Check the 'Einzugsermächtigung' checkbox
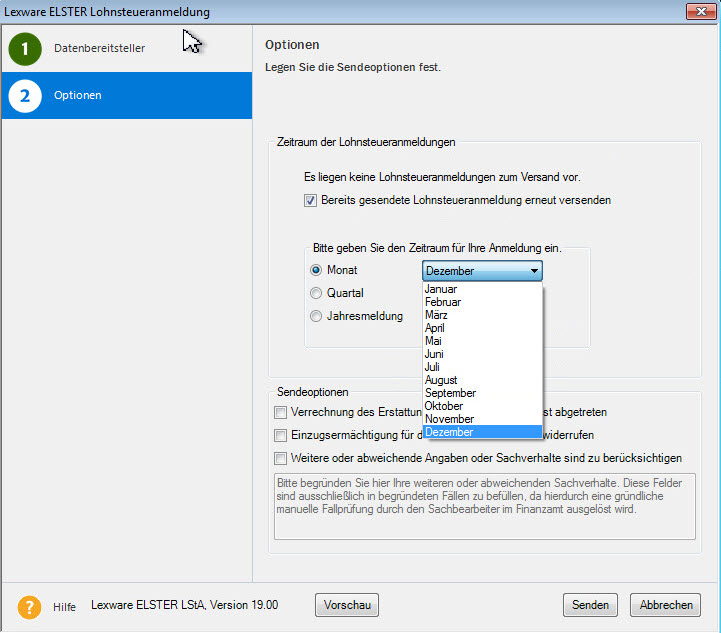 (281, 435)
